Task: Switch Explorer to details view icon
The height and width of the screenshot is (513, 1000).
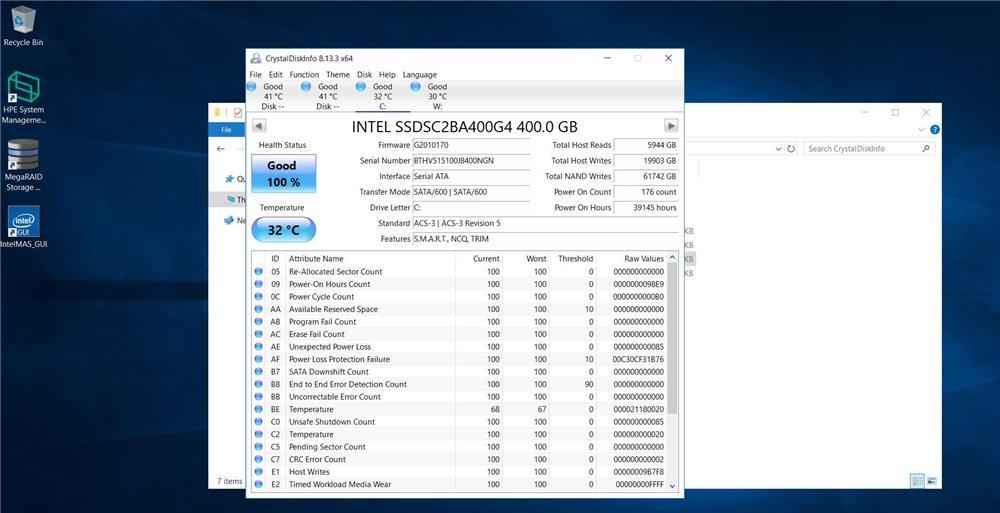Action: click(918, 481)
